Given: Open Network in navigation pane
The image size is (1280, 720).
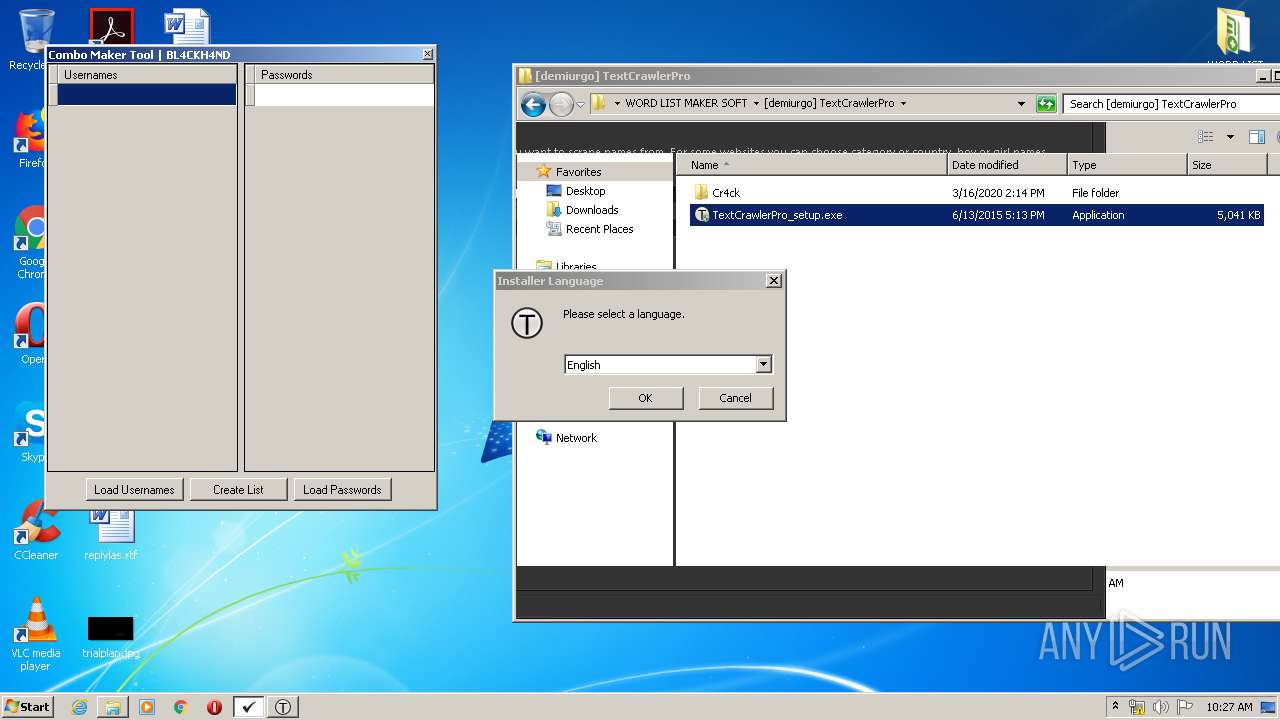Looking at the screenshot, I should coord(576,438).
